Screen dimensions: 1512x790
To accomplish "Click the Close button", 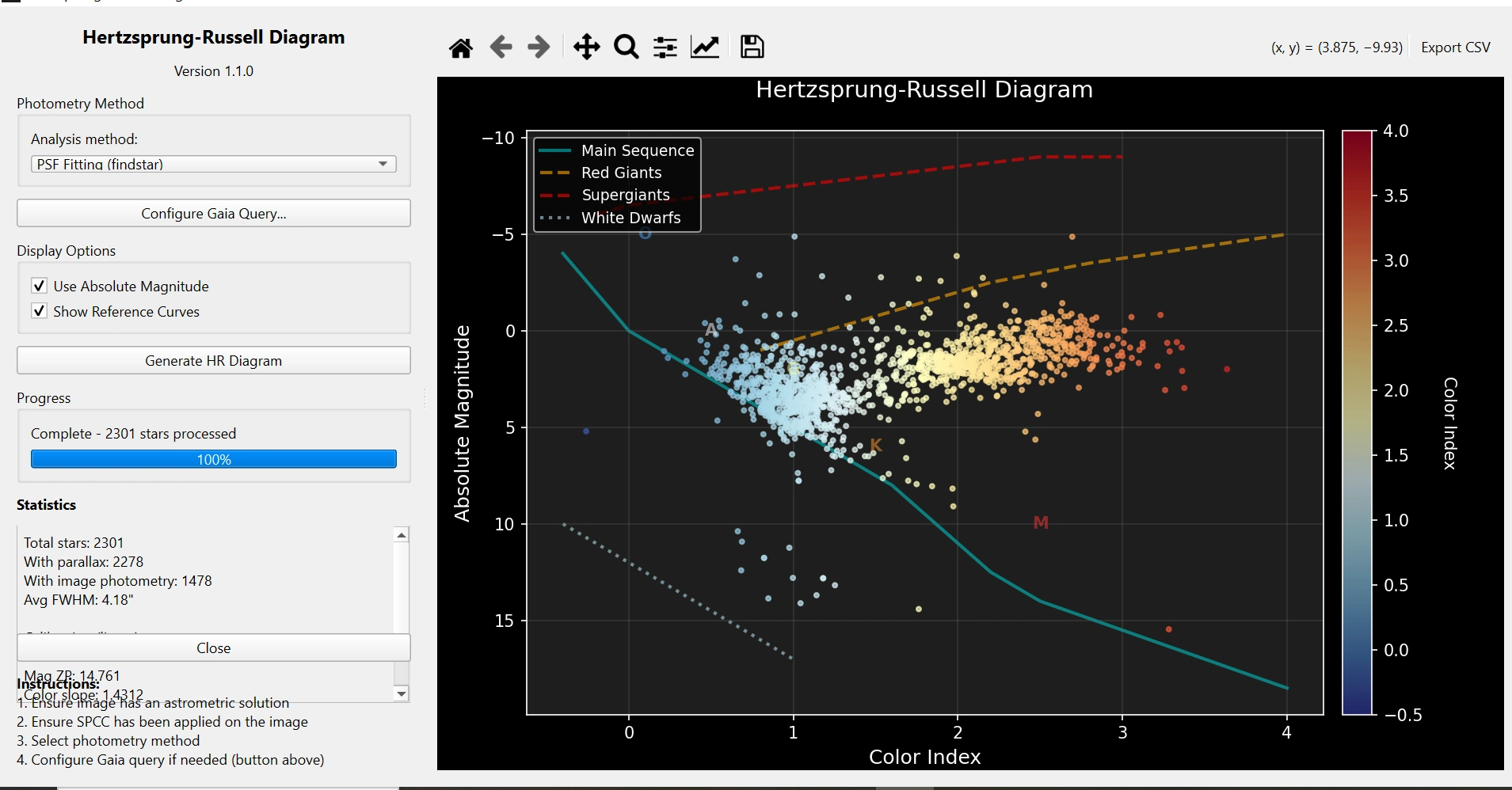I will (x=213, y=648).
